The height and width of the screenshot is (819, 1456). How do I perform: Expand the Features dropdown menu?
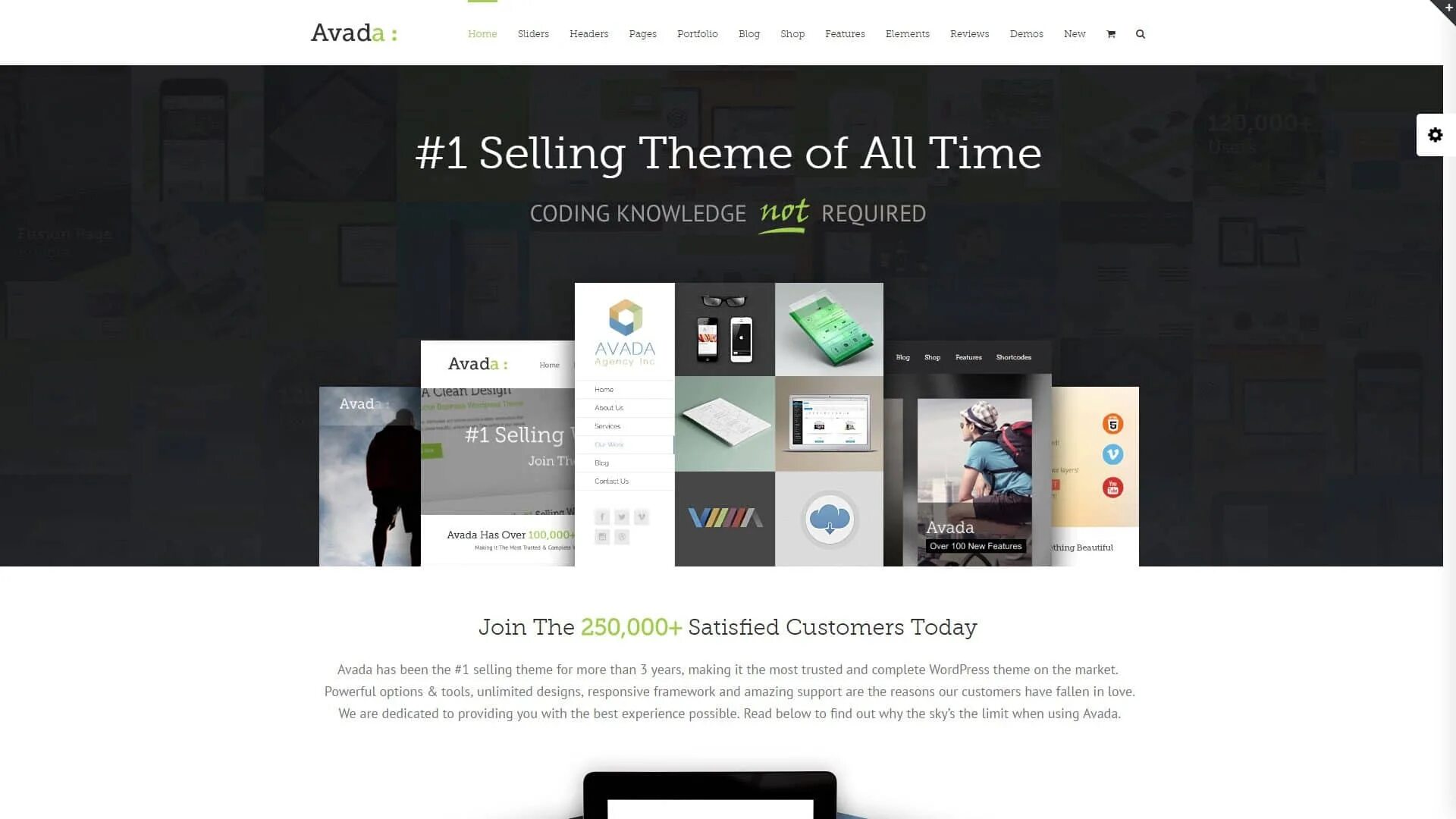click(844, 33)
